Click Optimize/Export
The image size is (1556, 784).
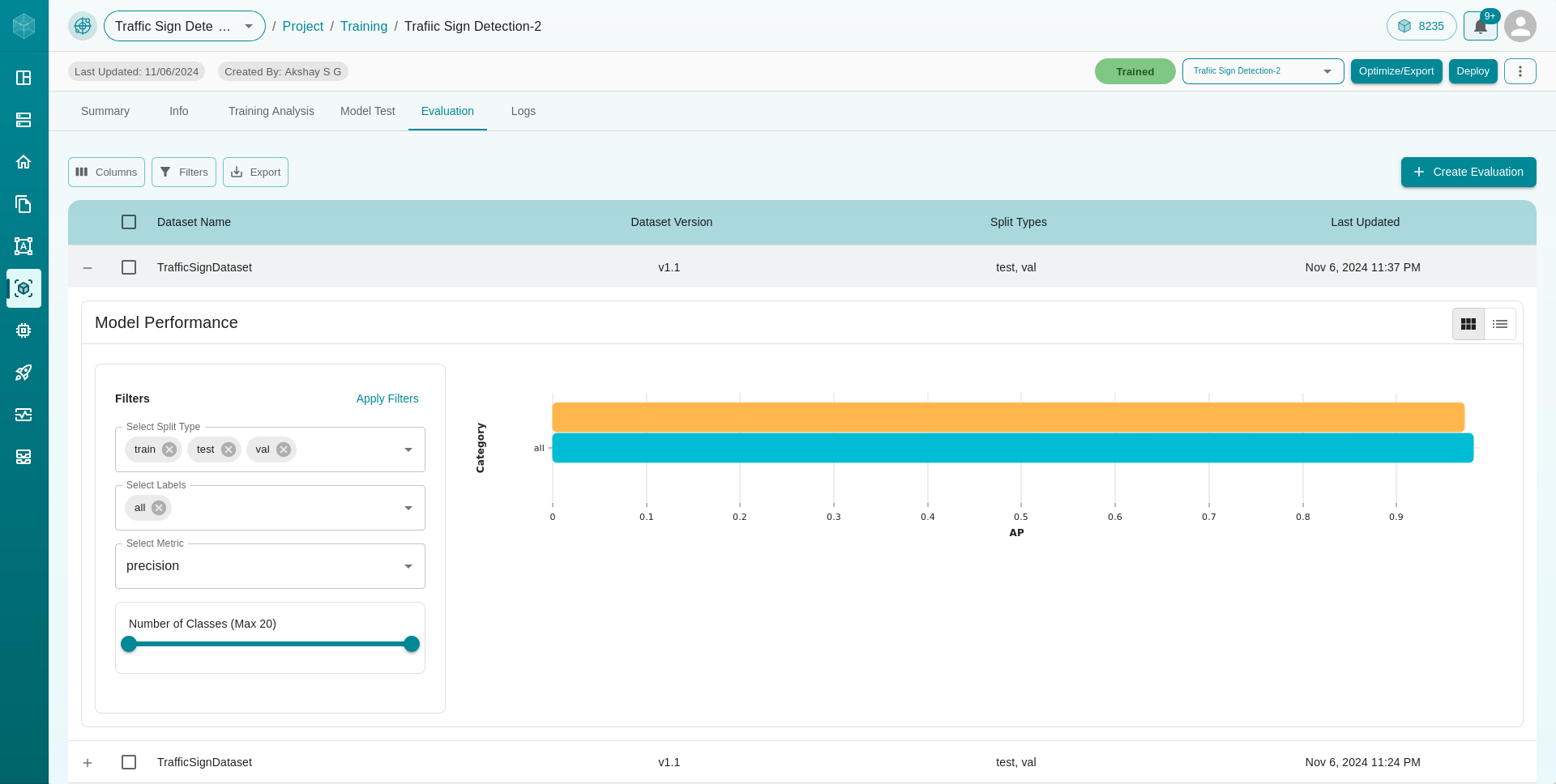coord(1396,71)
